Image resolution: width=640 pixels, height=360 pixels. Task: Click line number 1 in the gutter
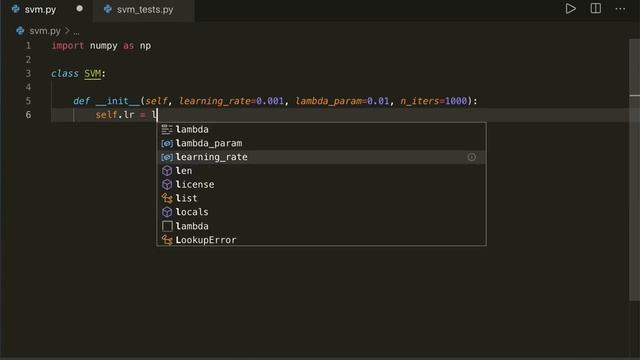(28, 46)
